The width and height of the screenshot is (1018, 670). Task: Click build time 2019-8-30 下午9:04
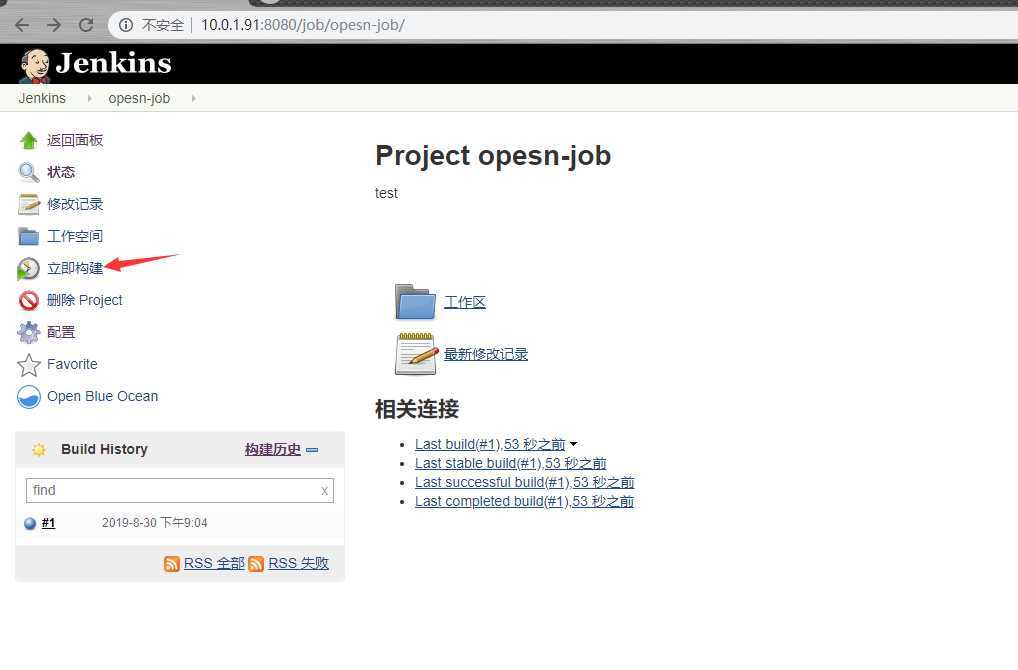pos(155,523)
